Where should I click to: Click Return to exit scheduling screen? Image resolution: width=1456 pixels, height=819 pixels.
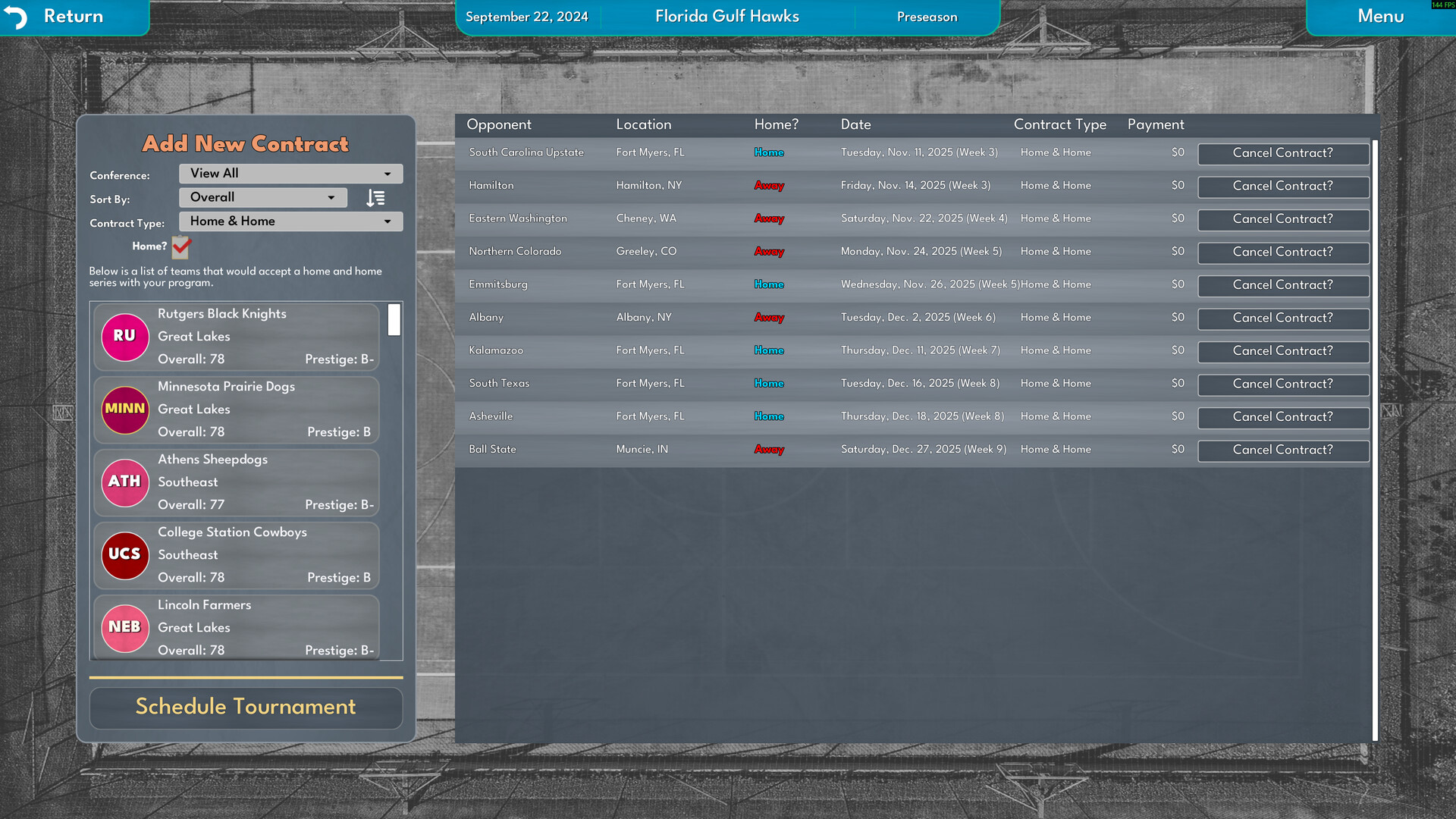click(x=74, y=15)
